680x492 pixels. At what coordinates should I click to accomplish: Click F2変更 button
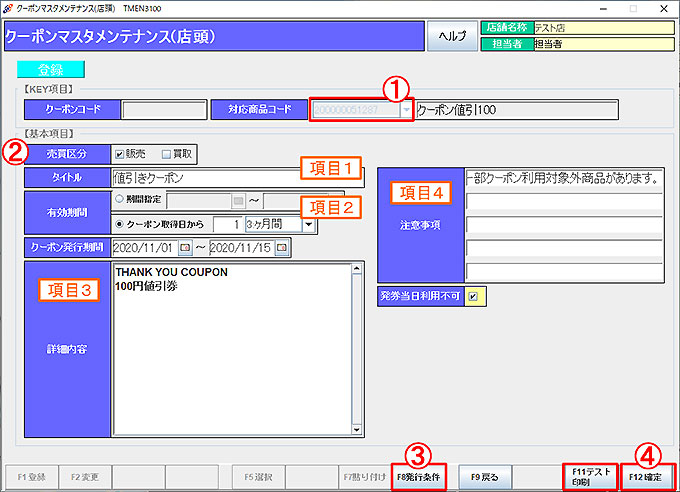coord(85,477)
